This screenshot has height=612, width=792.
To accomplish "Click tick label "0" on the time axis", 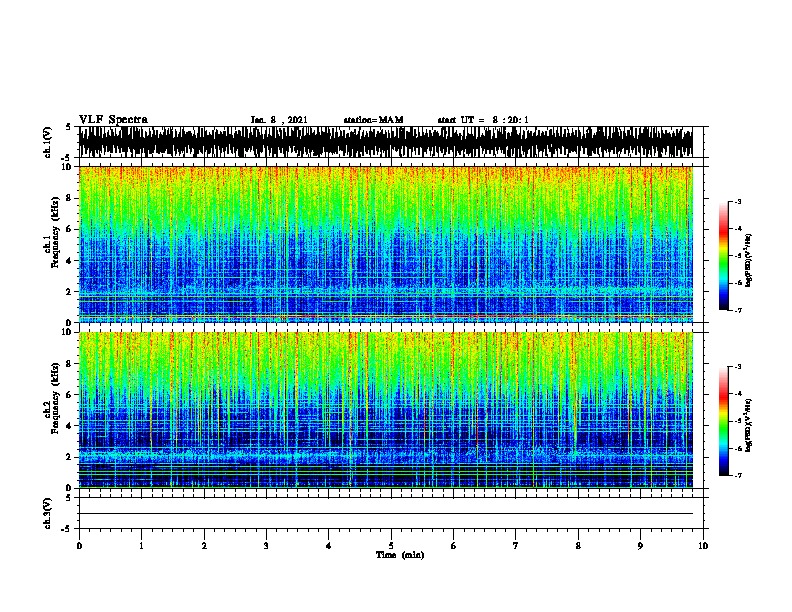I will 79,546.
